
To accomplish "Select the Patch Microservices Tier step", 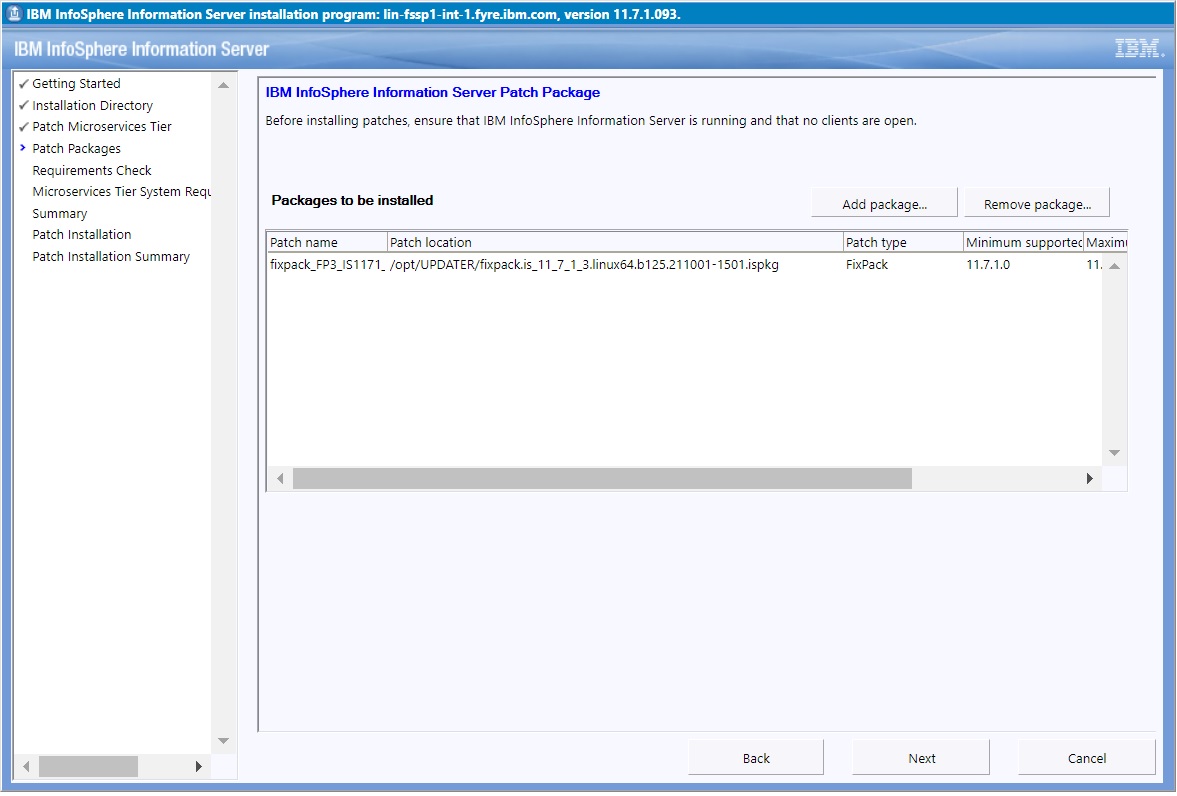I will [101, 126].
